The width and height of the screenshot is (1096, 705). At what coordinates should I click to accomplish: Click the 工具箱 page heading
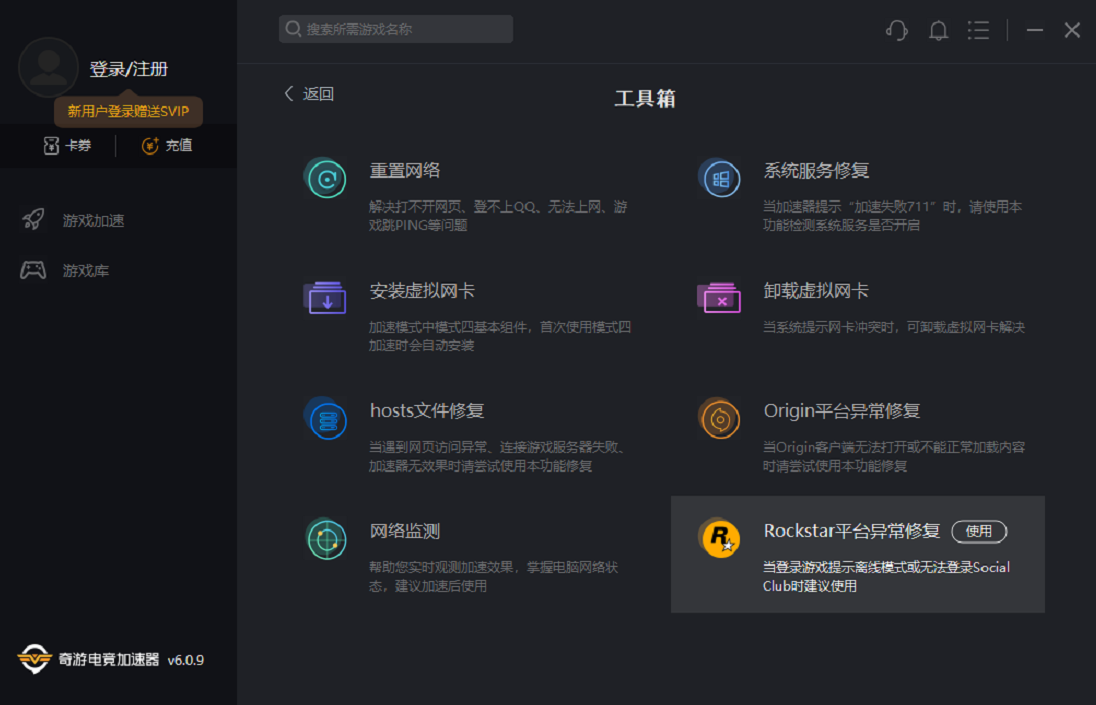pos(645,99)
